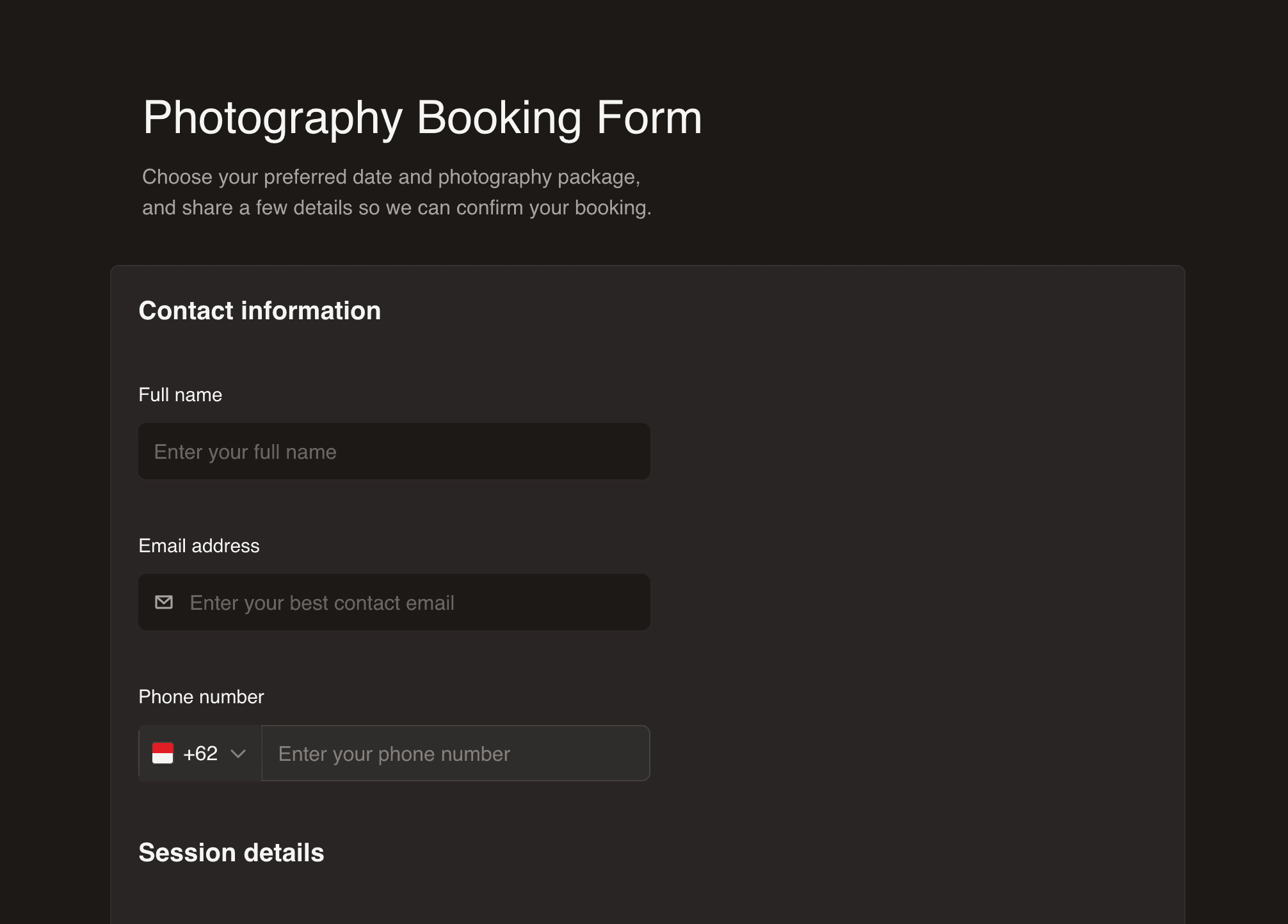1288x924 pixels.
Task: Click the Indonesian flag icon
Action: [163, 753]
